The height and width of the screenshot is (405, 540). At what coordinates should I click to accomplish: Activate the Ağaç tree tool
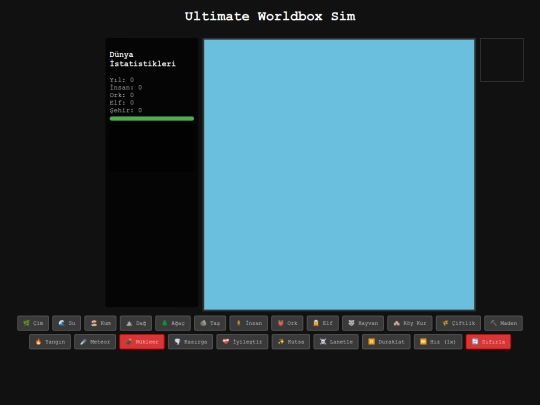[173, 323]
